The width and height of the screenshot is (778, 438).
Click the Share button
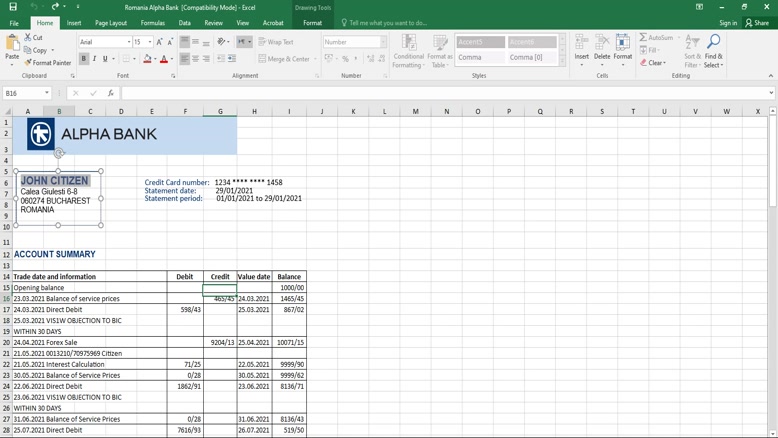pos(757,23)
